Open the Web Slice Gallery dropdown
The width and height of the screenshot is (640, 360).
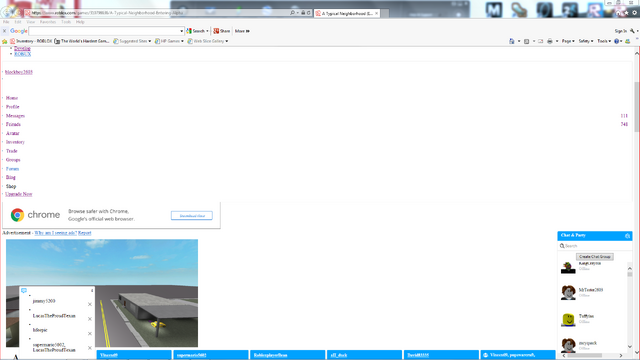pyautogui.click(x=227, y=41)
